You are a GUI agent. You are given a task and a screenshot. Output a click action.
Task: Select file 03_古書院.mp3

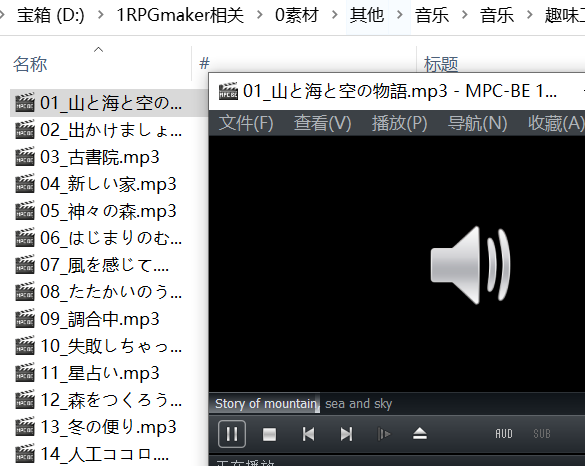[100, 157]
